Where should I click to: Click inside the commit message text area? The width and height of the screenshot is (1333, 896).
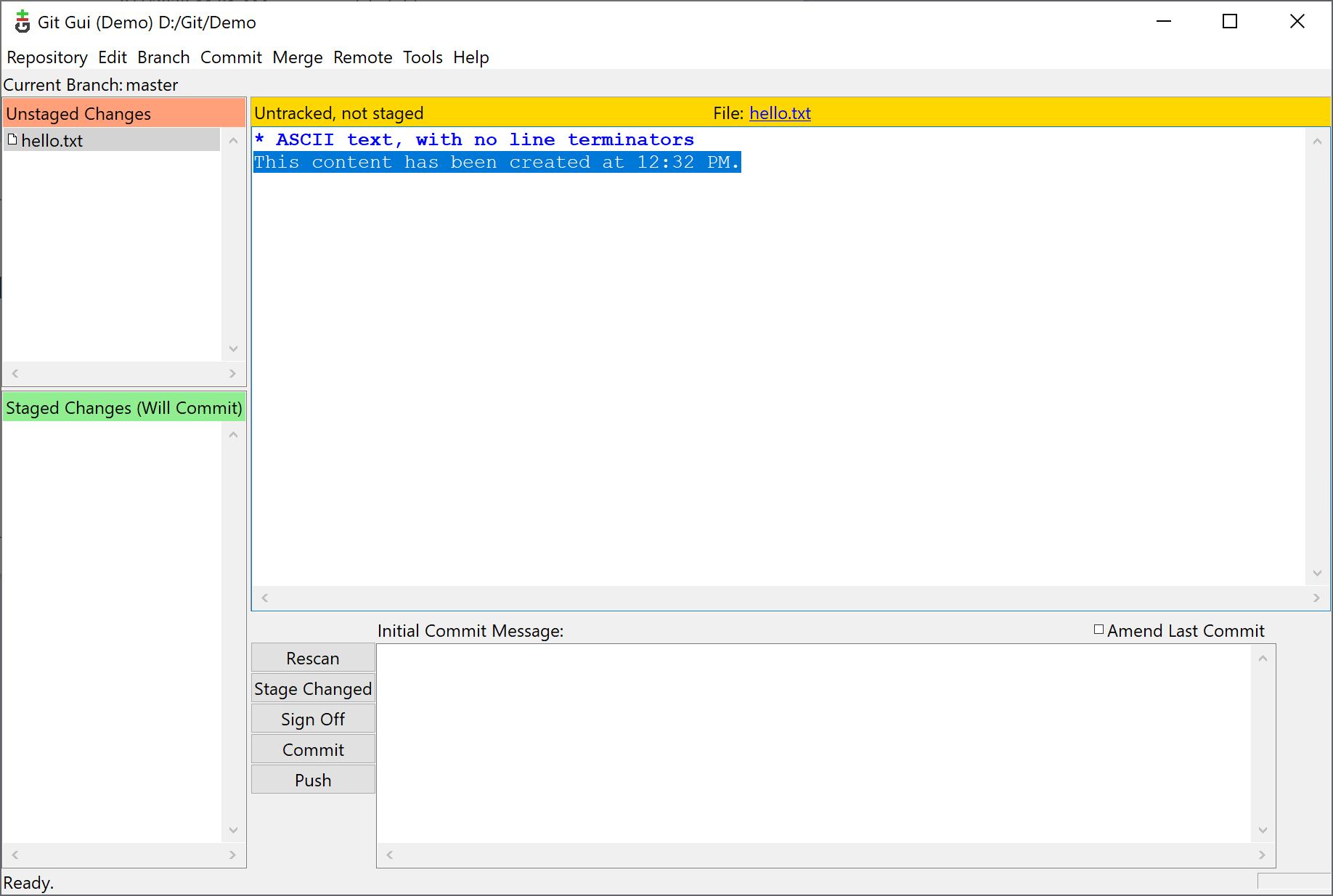pyautogui.click(x=813, y=744)
